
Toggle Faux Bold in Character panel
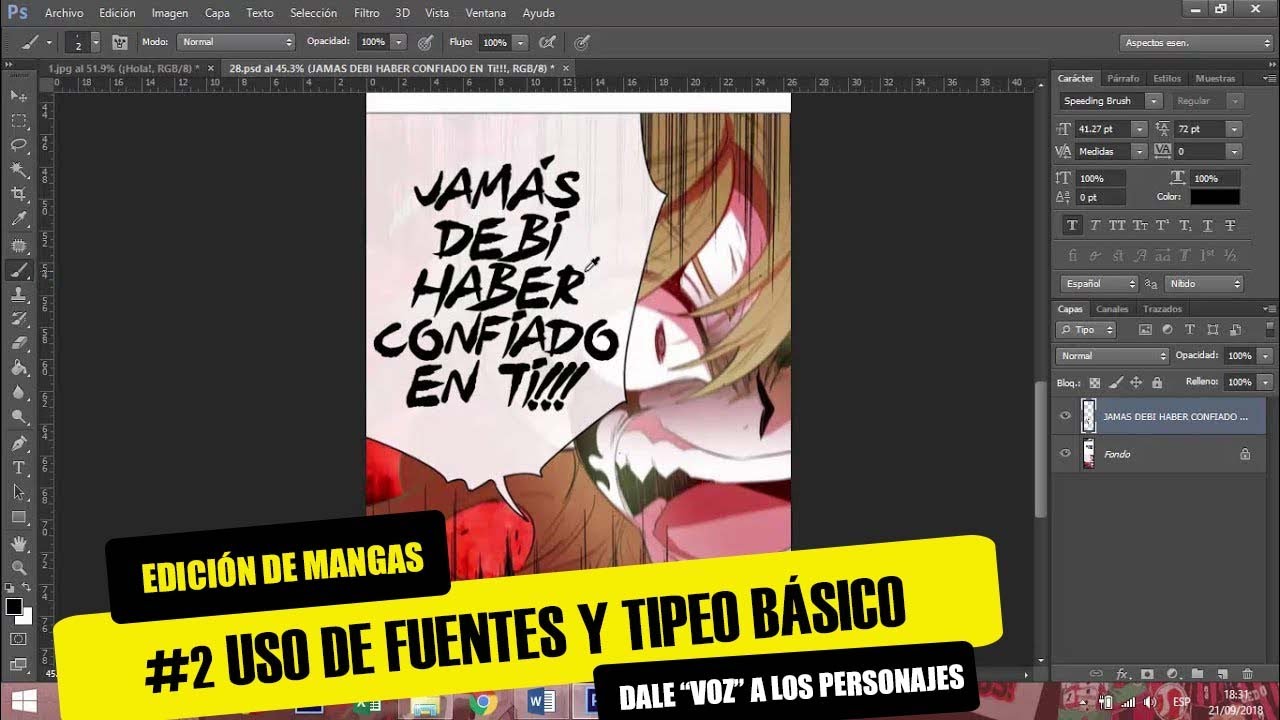tap(1073, 226)
